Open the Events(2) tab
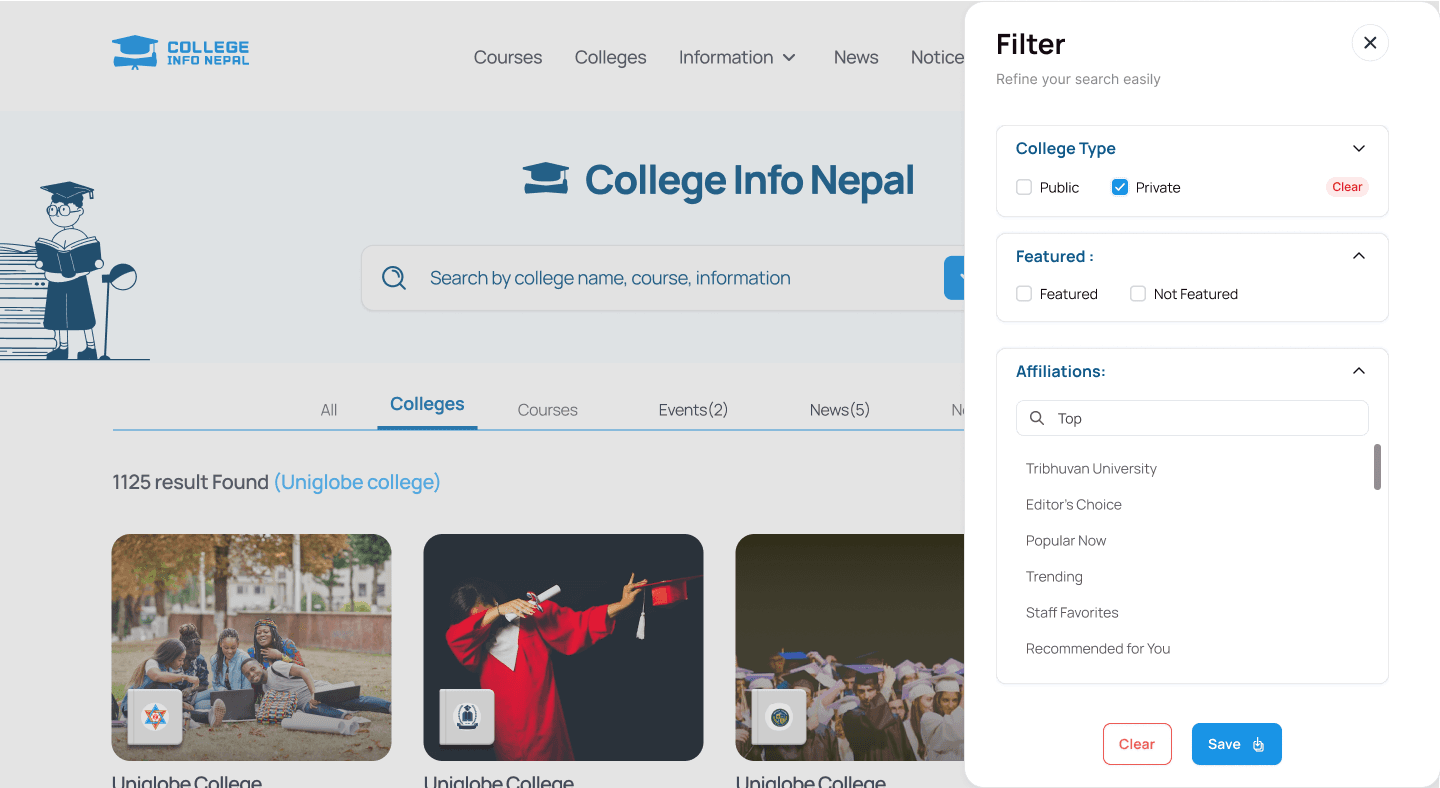 coord(693,410)
